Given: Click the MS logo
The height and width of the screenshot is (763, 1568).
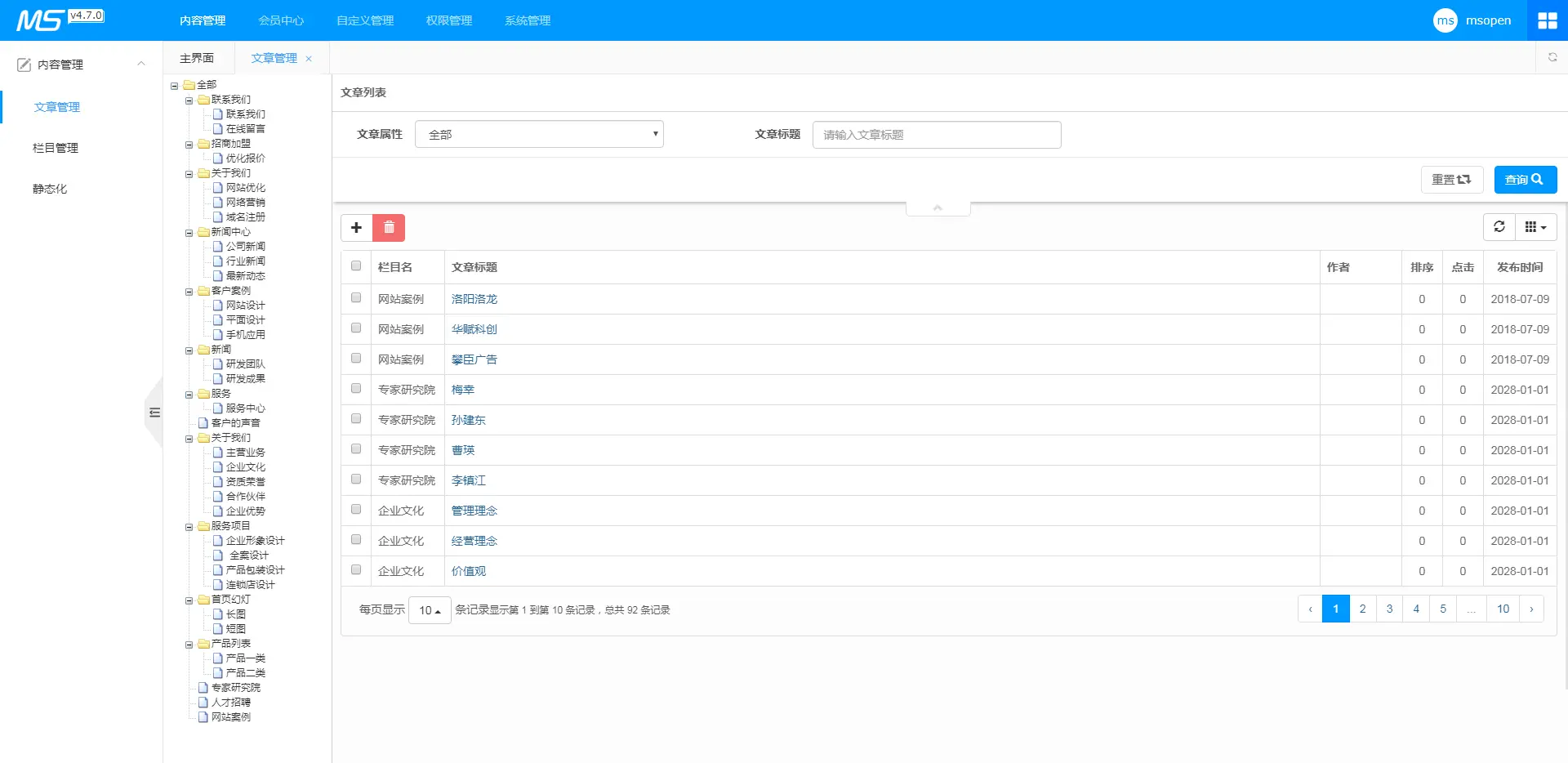Looking at the screenshot, I should pyautogui.click(x=39, y=20).
